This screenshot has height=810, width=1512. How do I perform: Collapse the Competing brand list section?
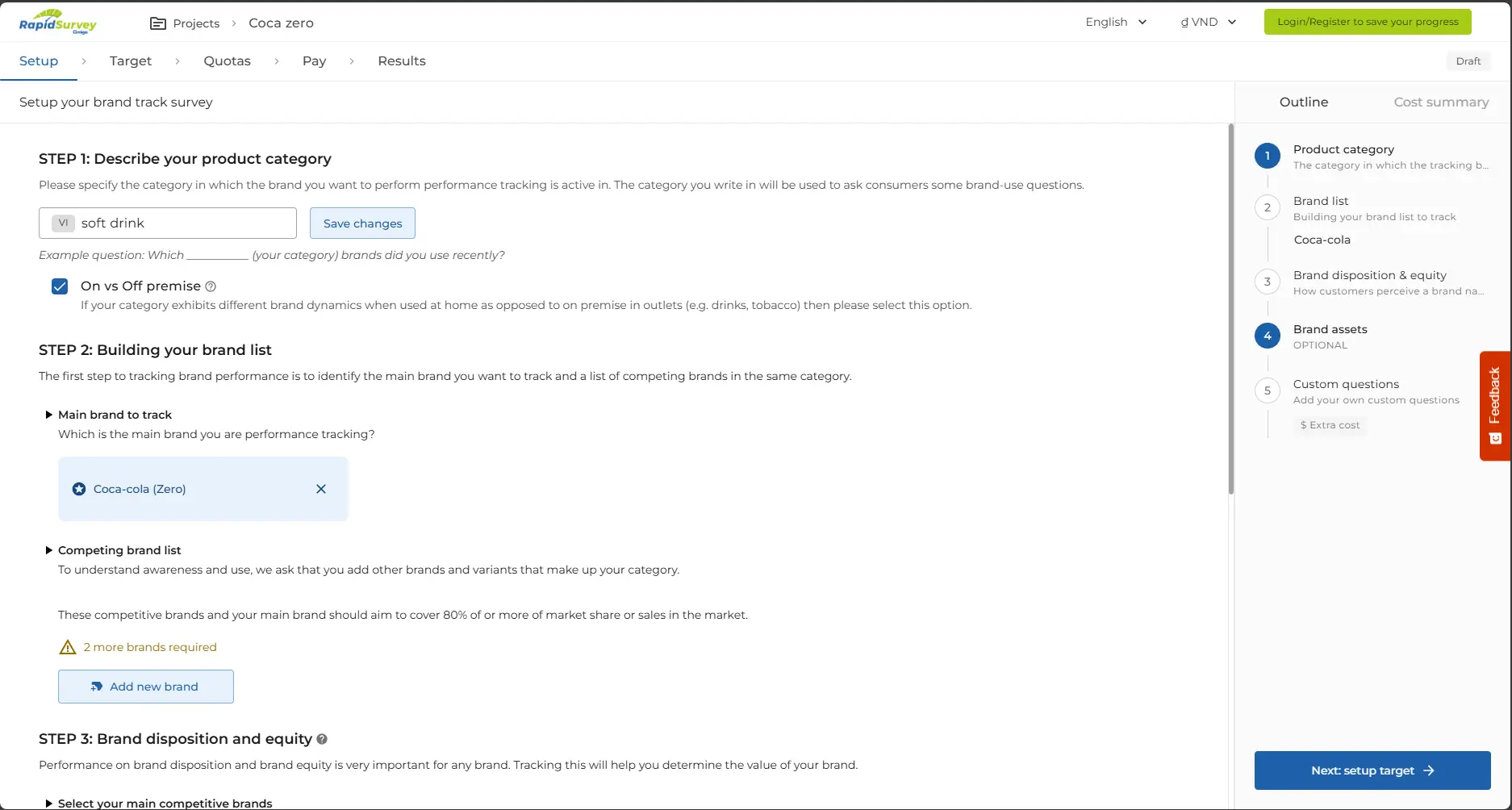49,550
